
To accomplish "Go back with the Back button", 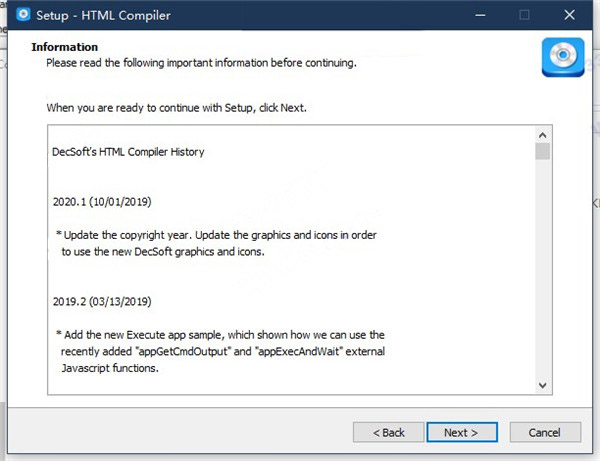I will (x=388, y=432).
